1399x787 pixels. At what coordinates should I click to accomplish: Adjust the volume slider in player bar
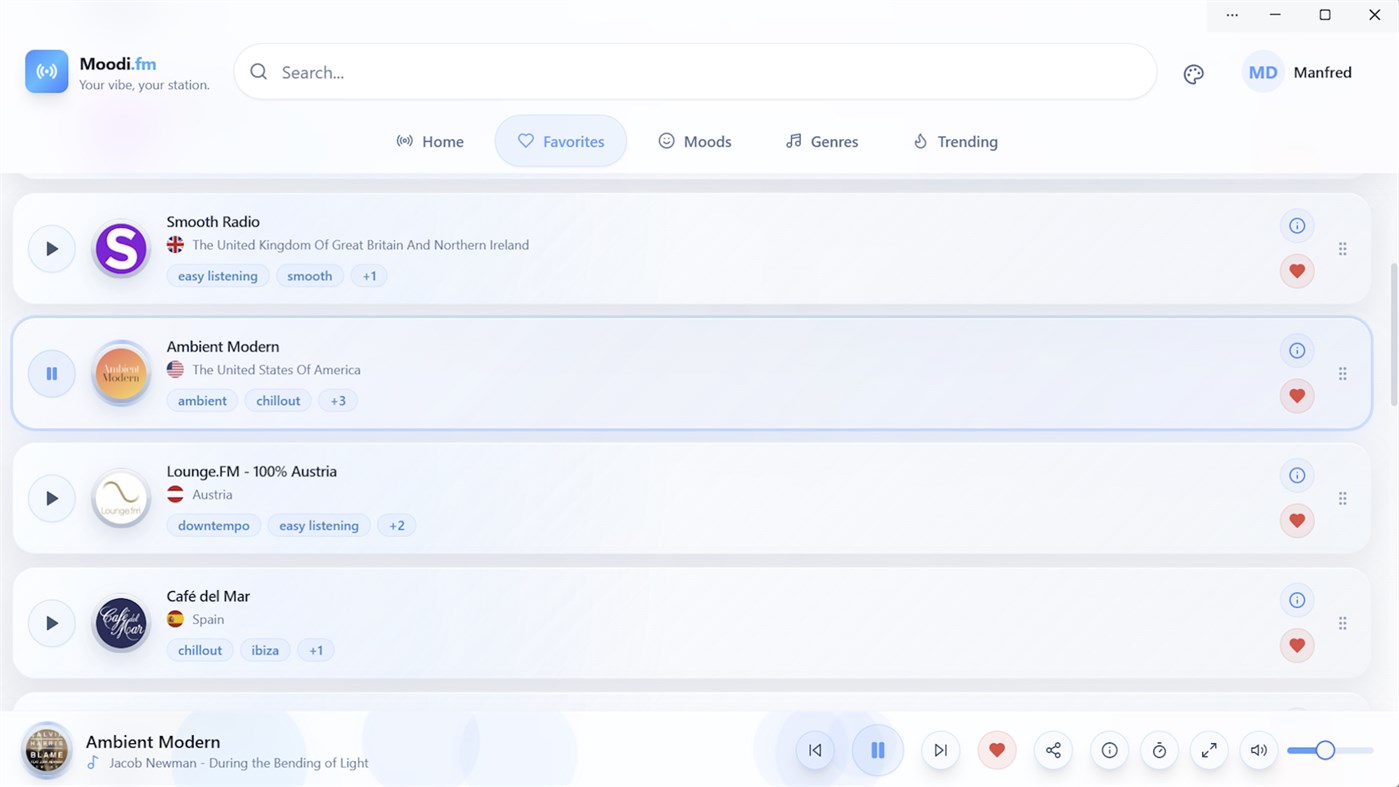(x=1330, y=750)
